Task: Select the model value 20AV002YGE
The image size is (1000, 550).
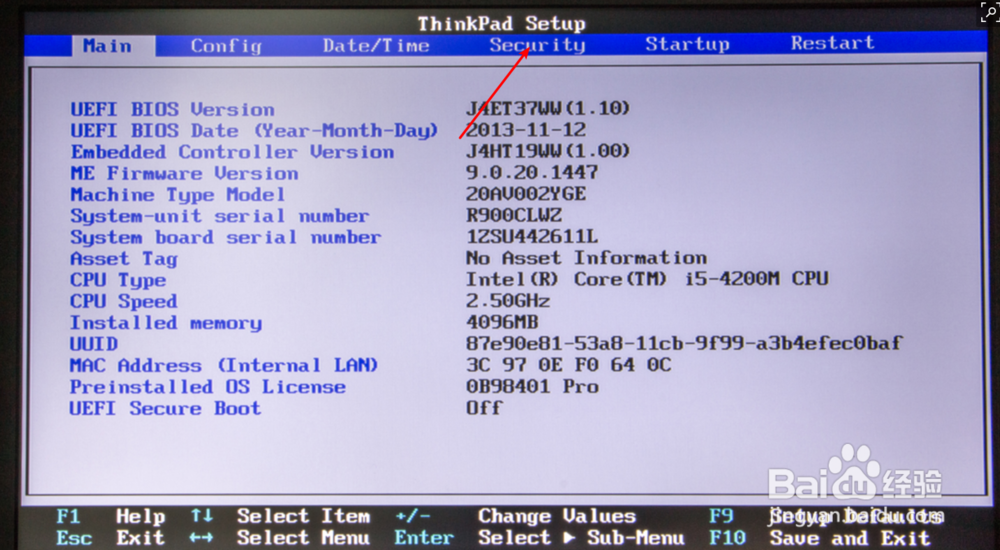Action: pyautogui.click(x=526, y=193)
